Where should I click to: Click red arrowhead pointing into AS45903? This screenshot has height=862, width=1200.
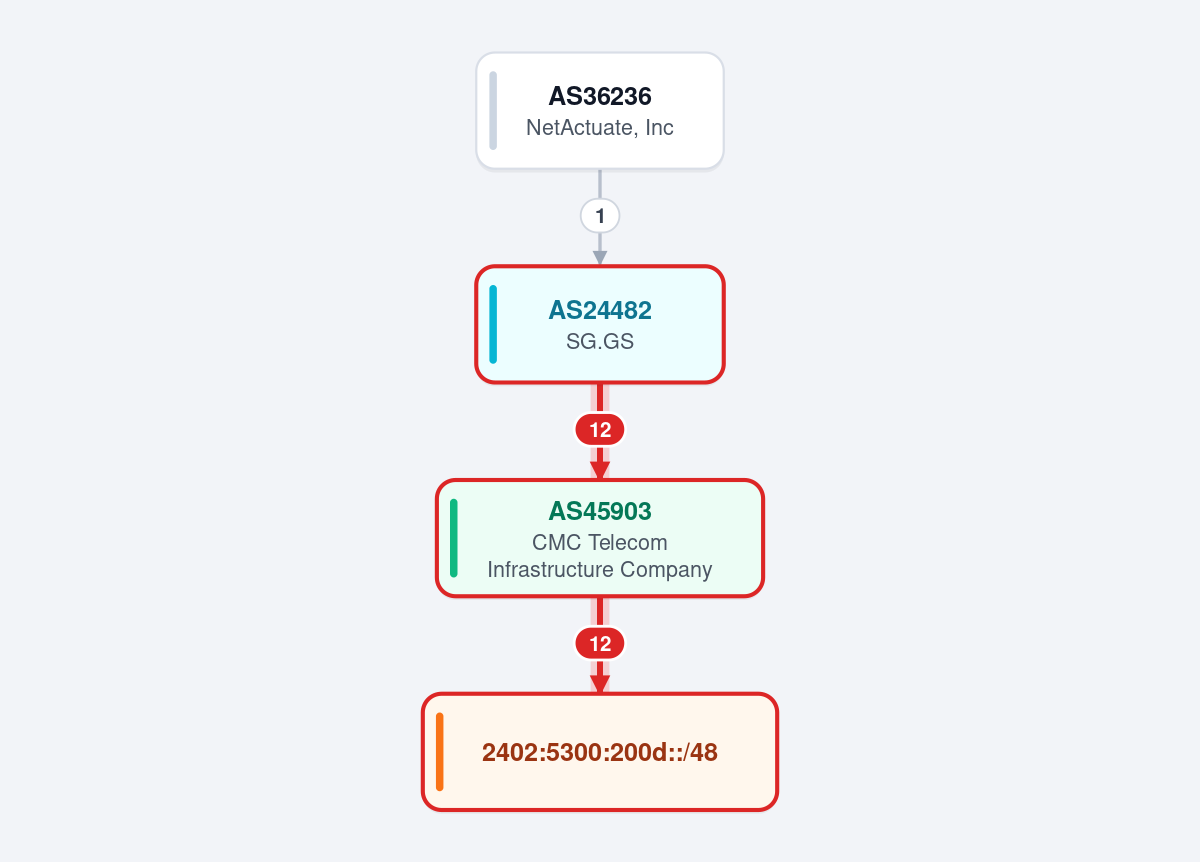pyautogui.click(x=600, y=470)
